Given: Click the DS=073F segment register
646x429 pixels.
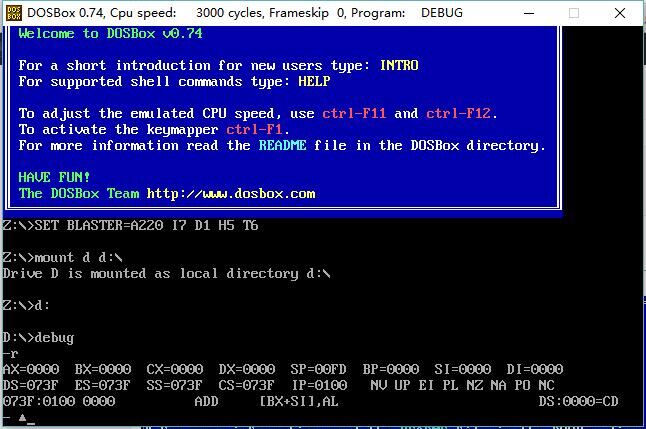Looking at the screenshot, I should click(30, 385).
